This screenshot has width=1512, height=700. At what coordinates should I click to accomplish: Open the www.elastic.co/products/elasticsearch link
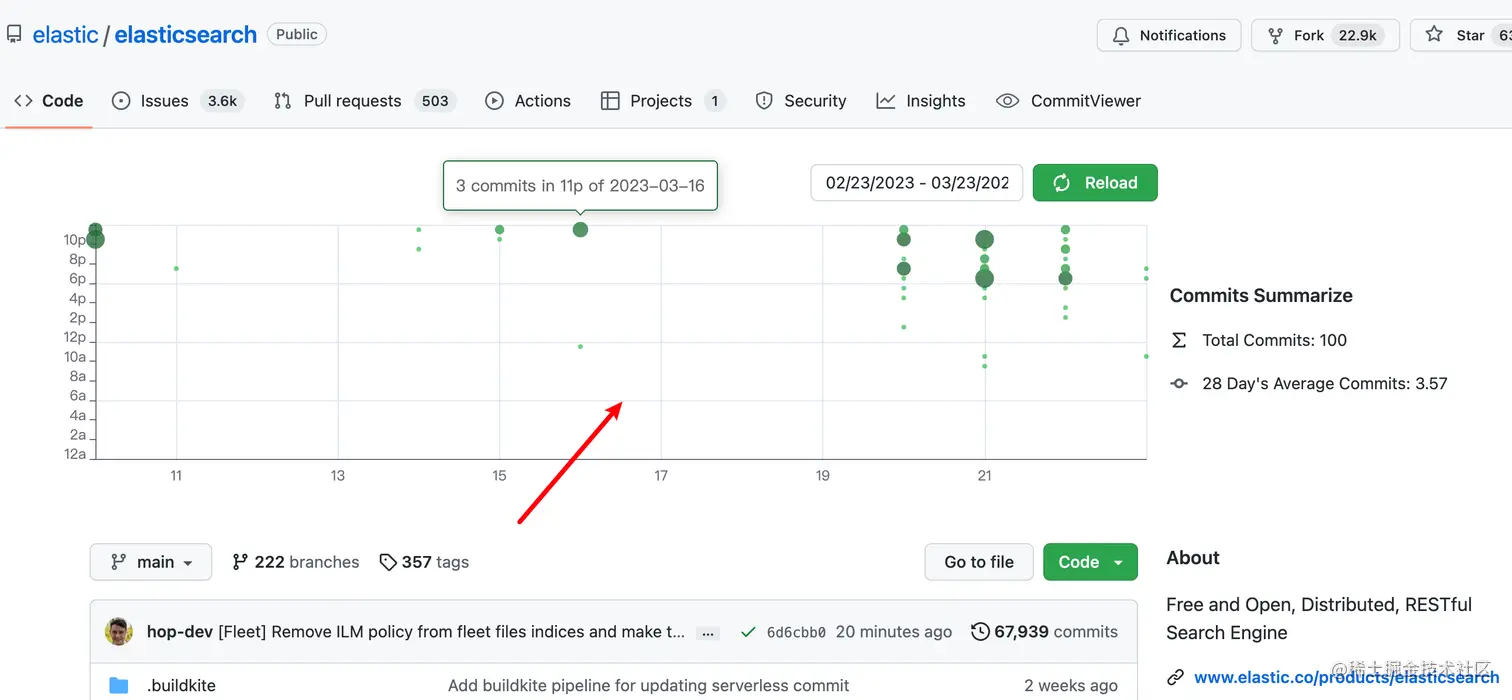pos(1346,678)
